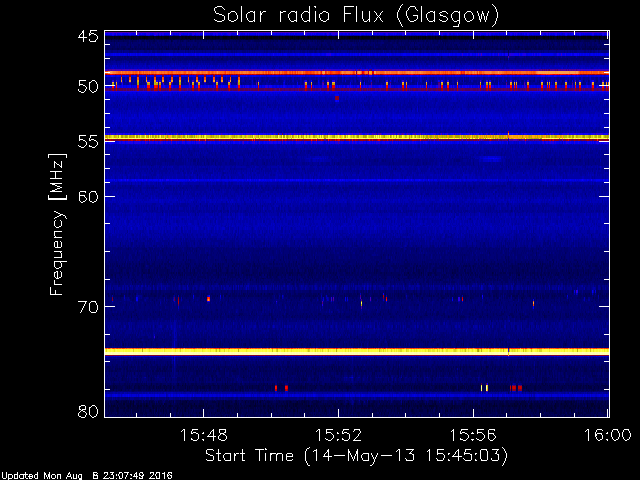Click the 15:48 time tick label
This screenshot has width=640, height=480.
click(203, 435)
